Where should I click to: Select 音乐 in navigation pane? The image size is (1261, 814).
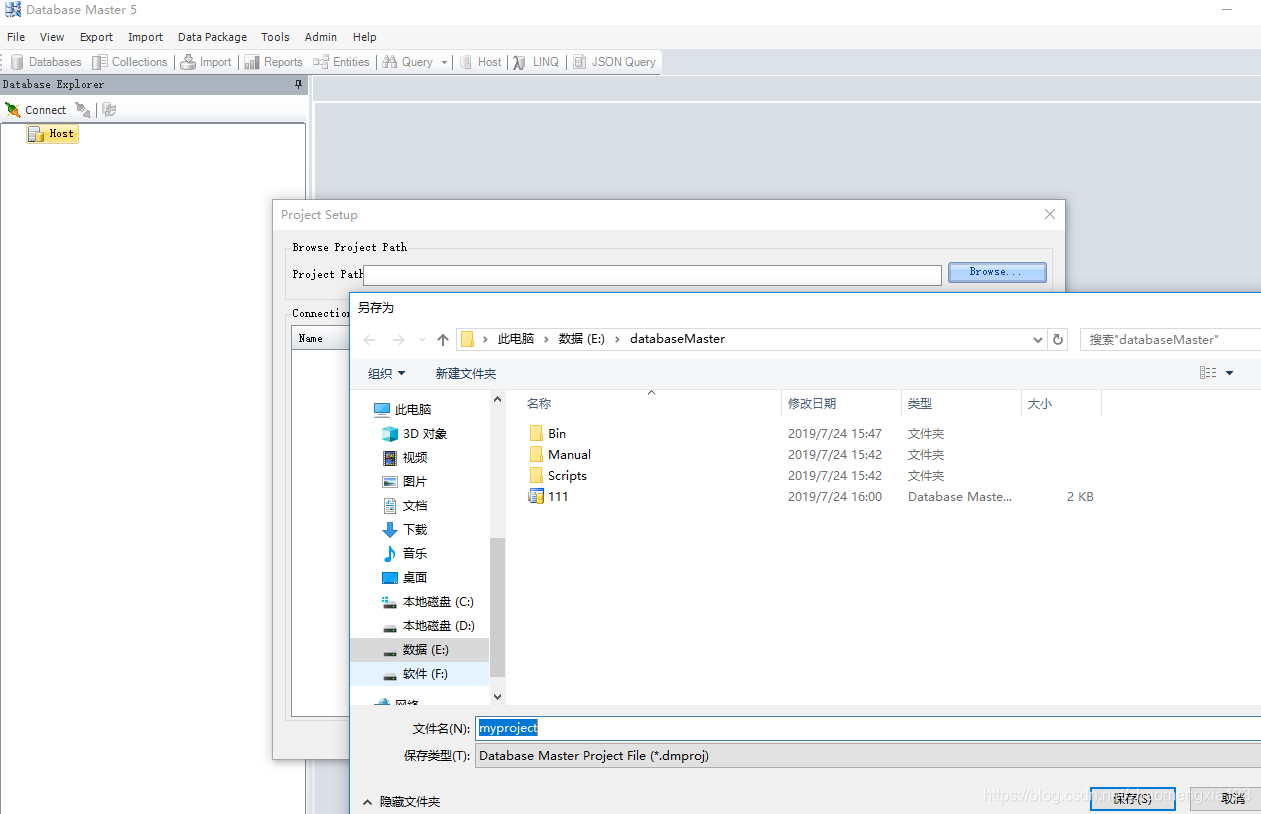(x=405, y=554)
